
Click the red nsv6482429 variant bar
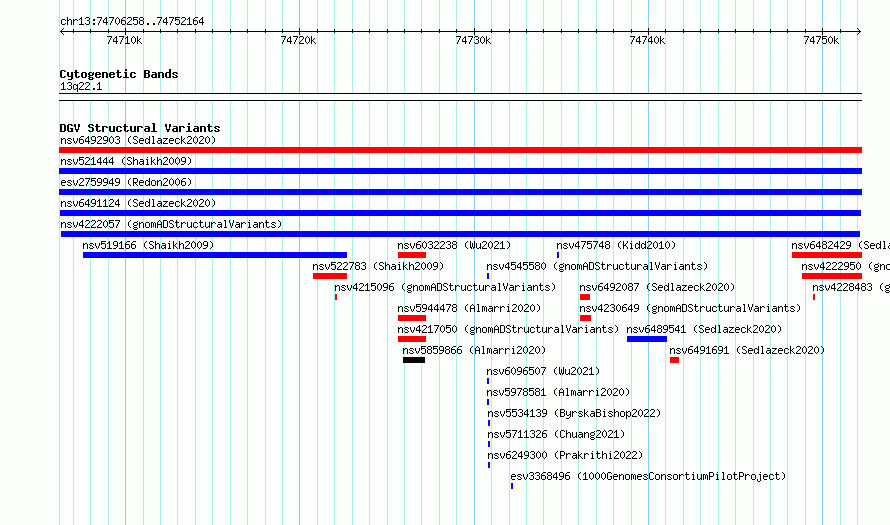coord(827,255)
